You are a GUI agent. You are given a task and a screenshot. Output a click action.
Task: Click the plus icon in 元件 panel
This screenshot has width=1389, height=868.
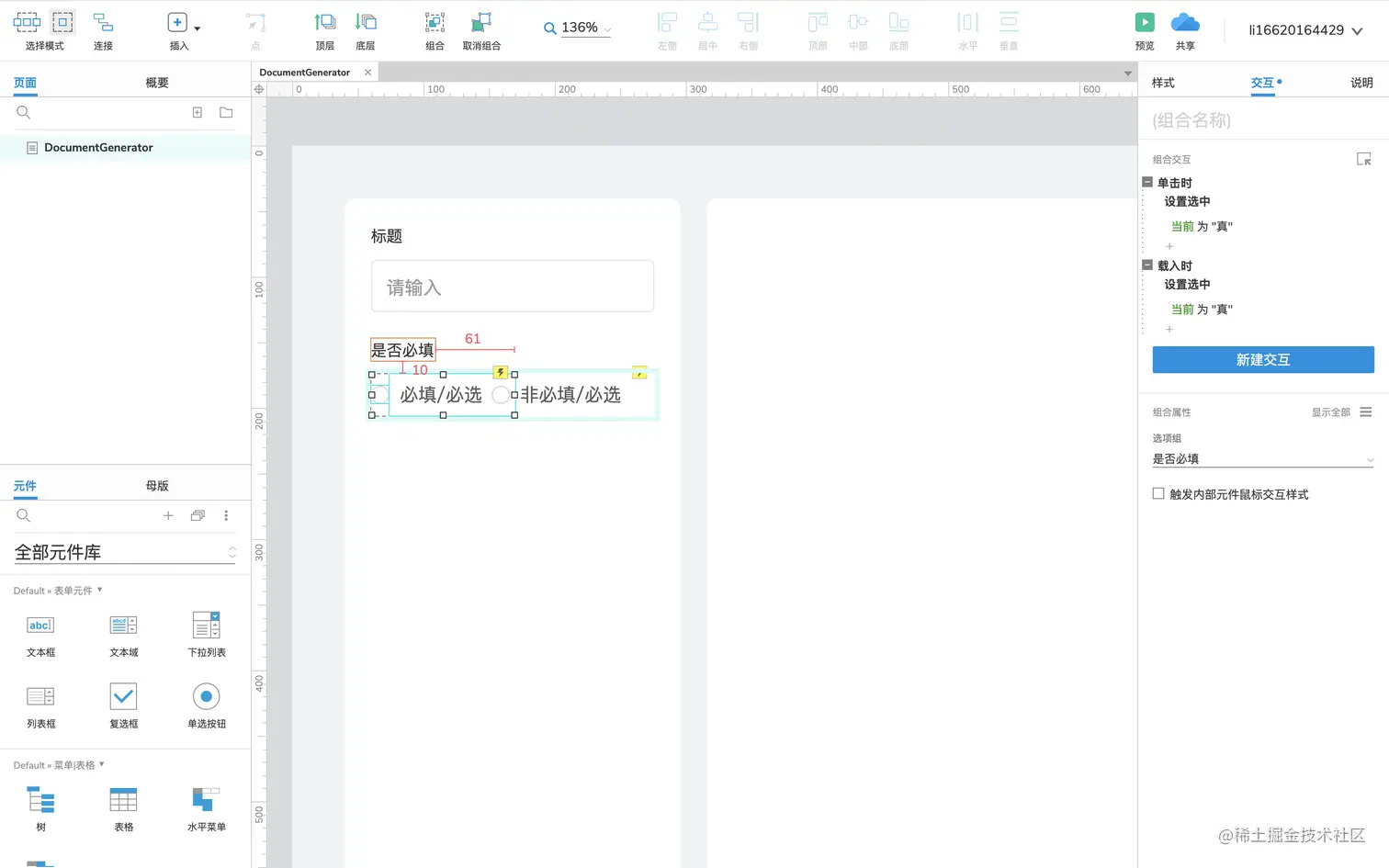point(168,515)
